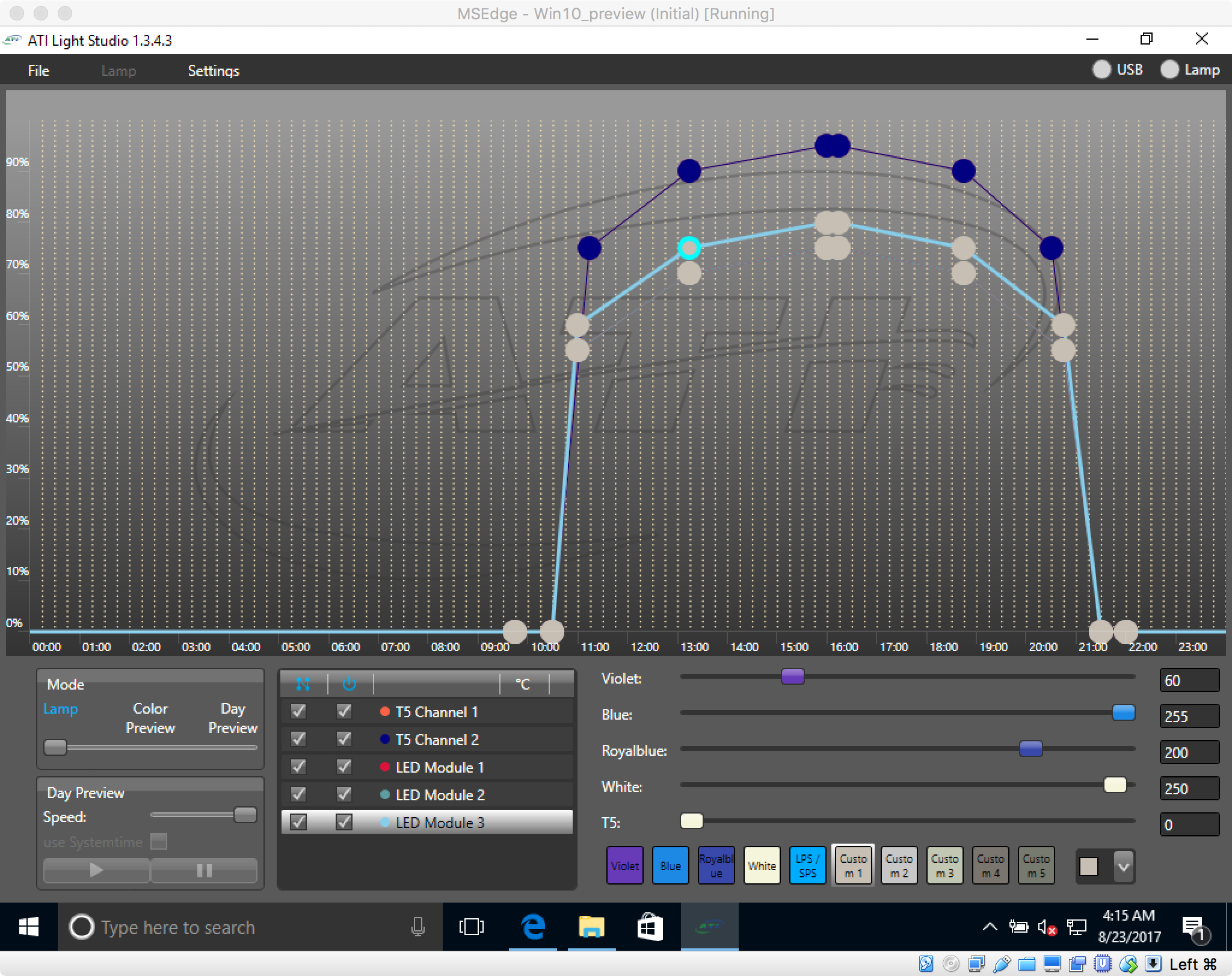
Task: Click the Royalblue slider handle
Action: coord(1030,749)
